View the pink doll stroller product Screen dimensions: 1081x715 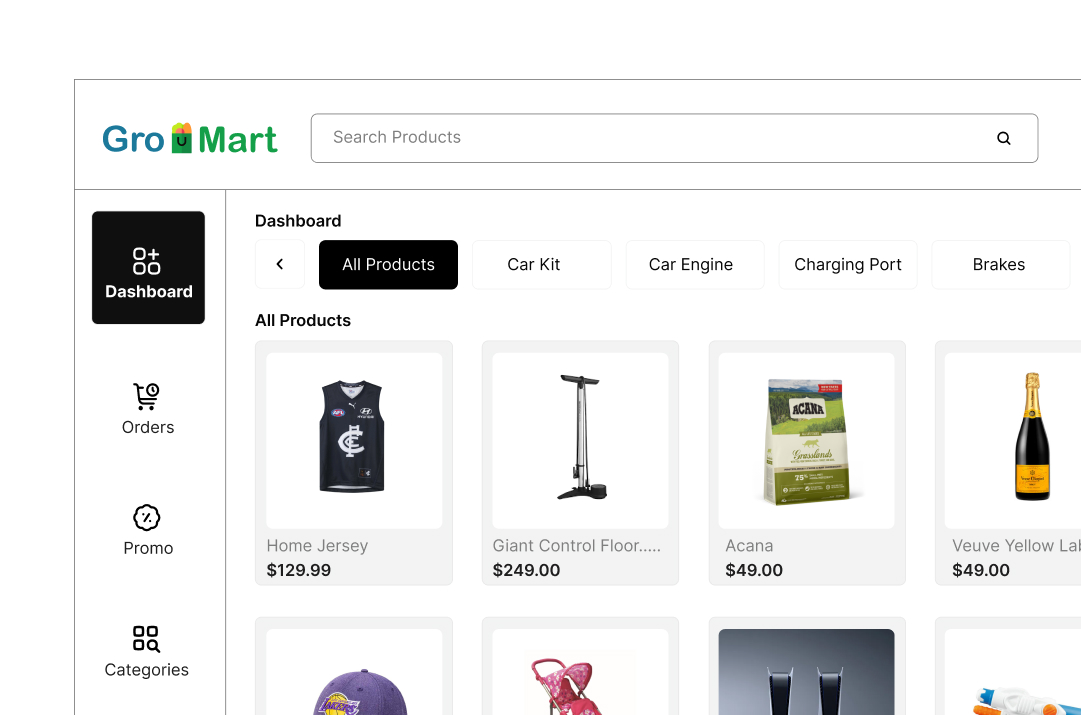point(580,667)
